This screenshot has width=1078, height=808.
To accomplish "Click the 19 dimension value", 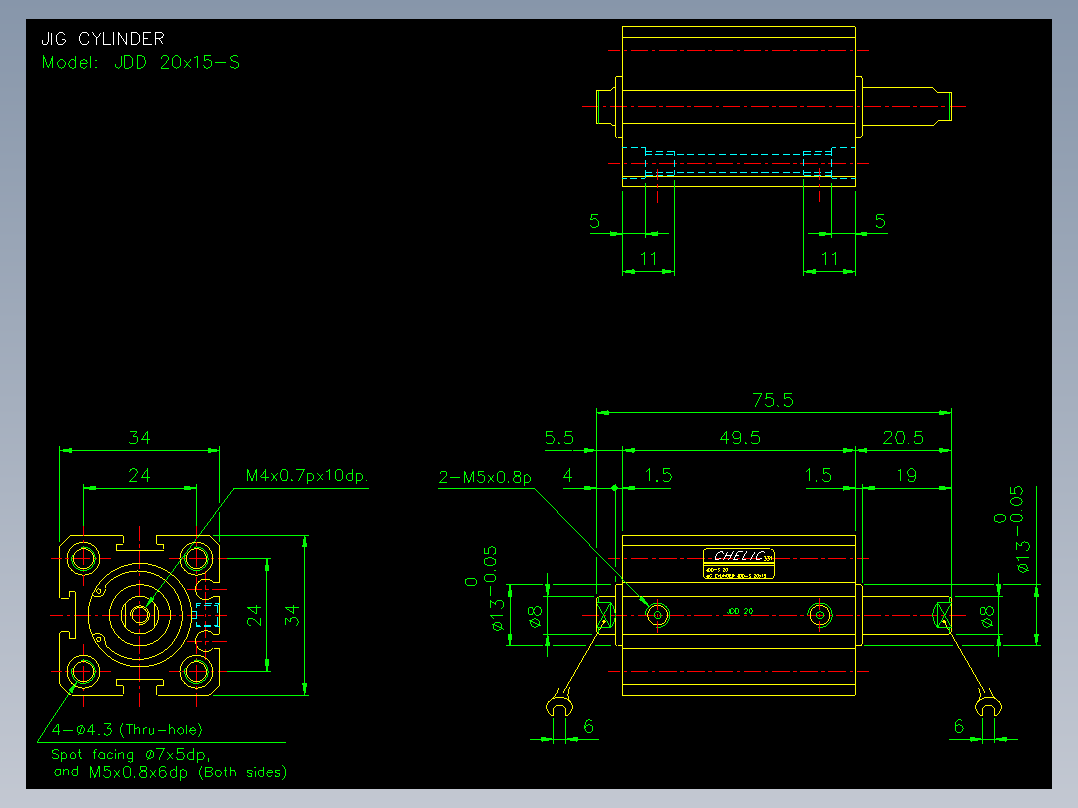I will 906,475.
